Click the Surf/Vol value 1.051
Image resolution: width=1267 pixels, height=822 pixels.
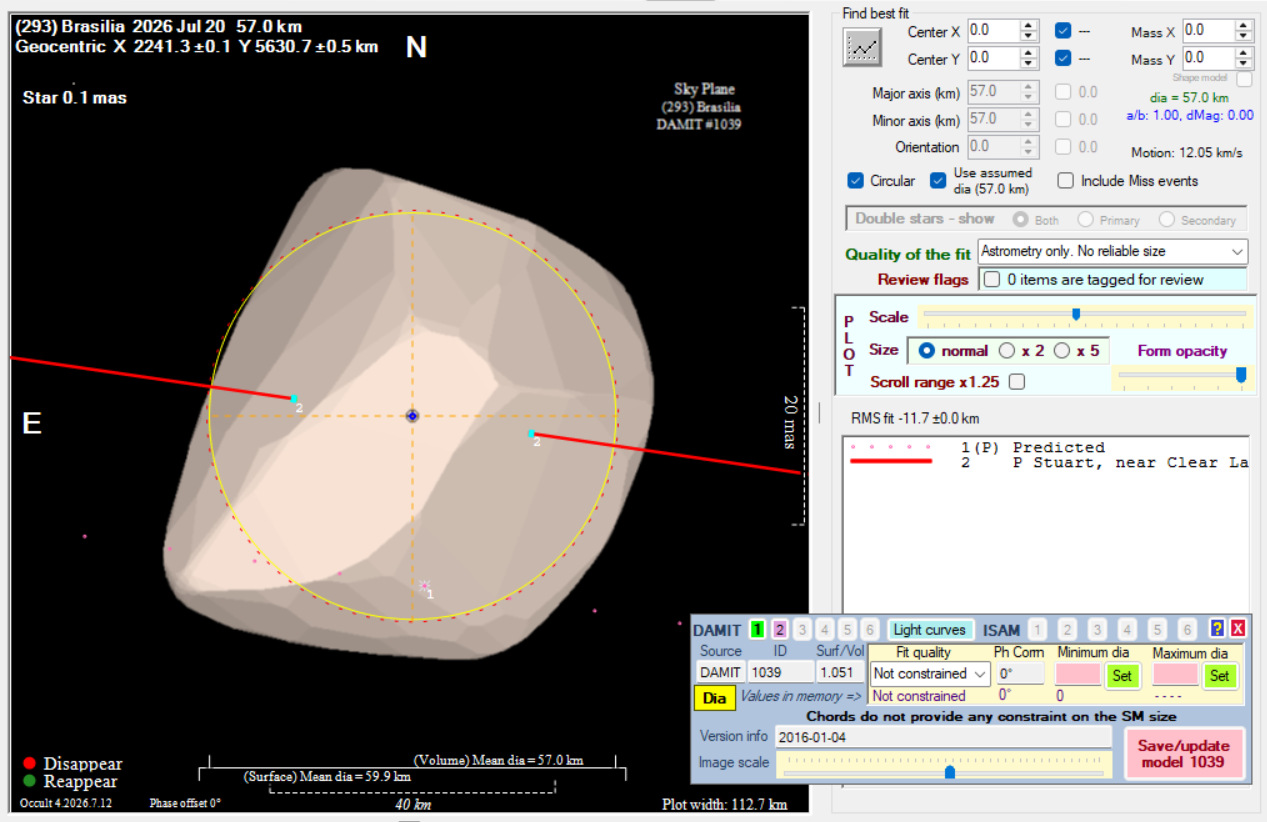tap(839, 673)
